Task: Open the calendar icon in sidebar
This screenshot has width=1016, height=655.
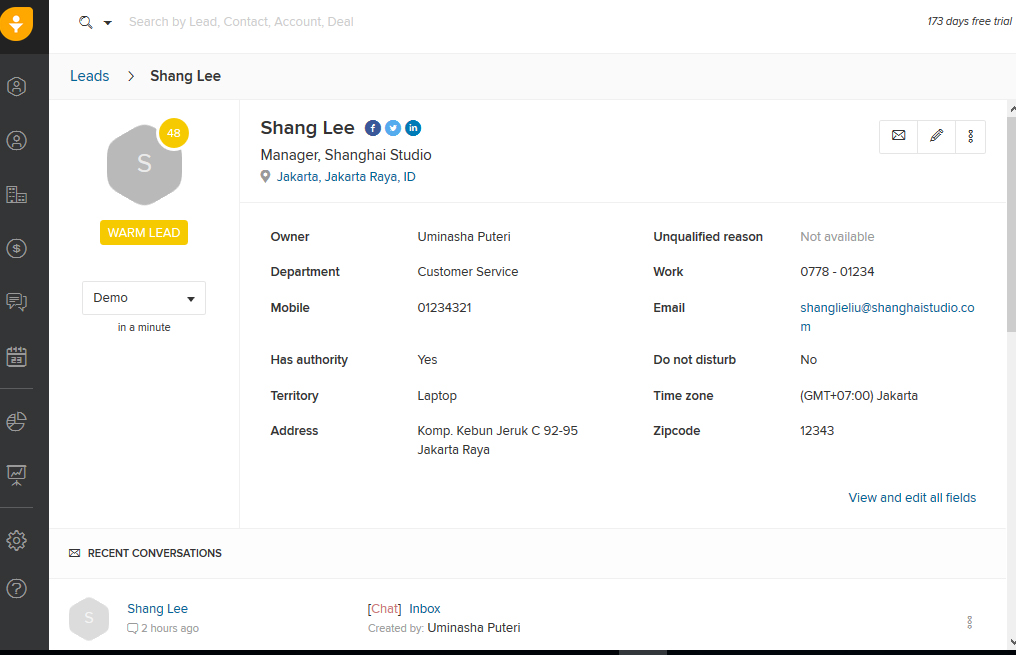Action: coord(16,356)
